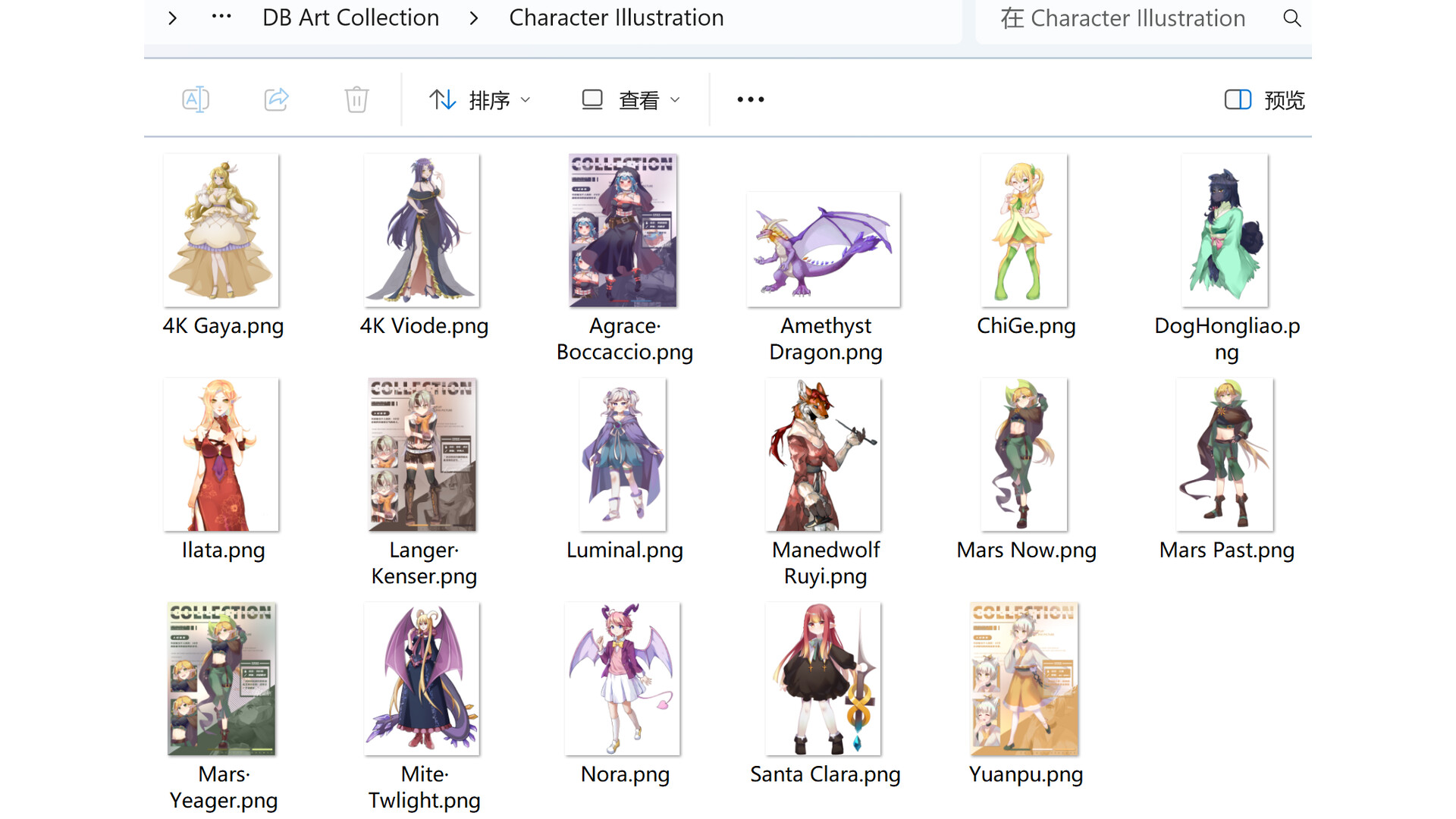Select the ChiGe.png thumbnail
The height and width of the screenshot is (819, 1456).
coord(1025,230)
